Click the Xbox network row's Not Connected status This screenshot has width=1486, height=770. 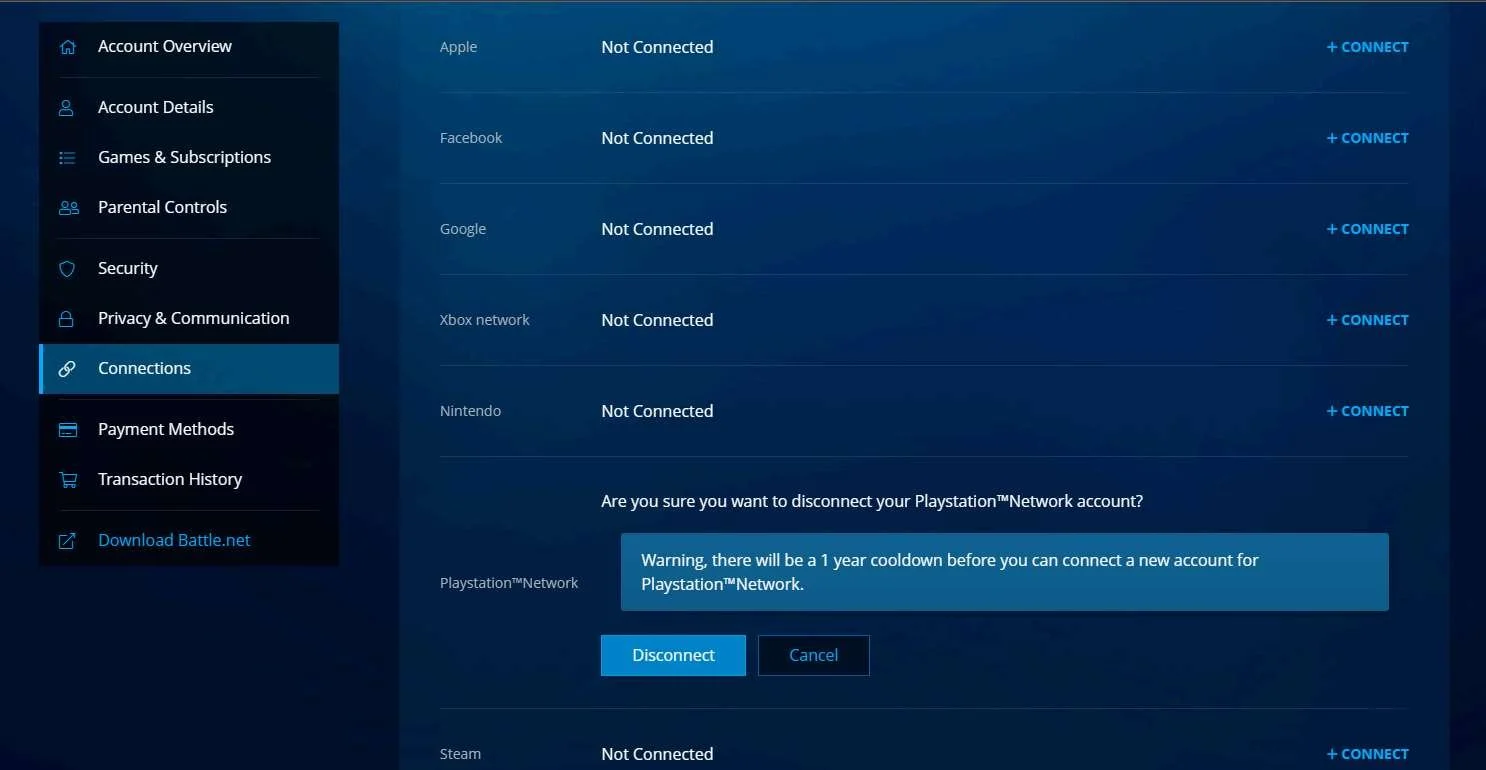657,320
